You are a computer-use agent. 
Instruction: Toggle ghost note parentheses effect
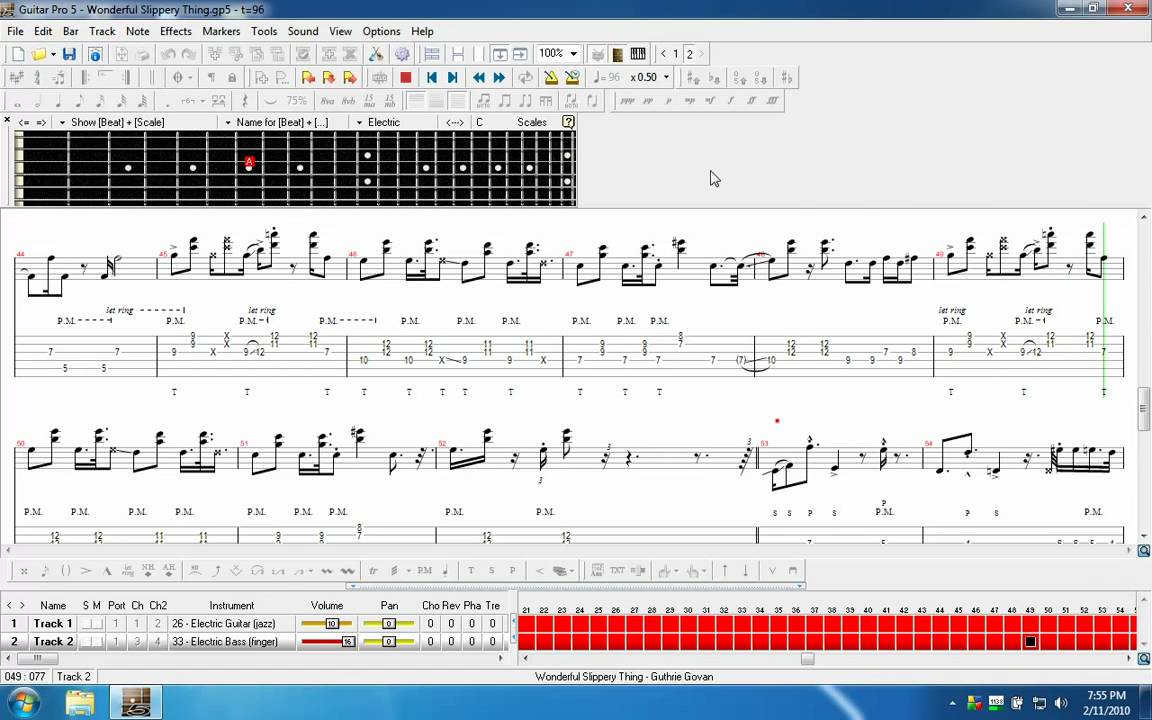point(65,571)
